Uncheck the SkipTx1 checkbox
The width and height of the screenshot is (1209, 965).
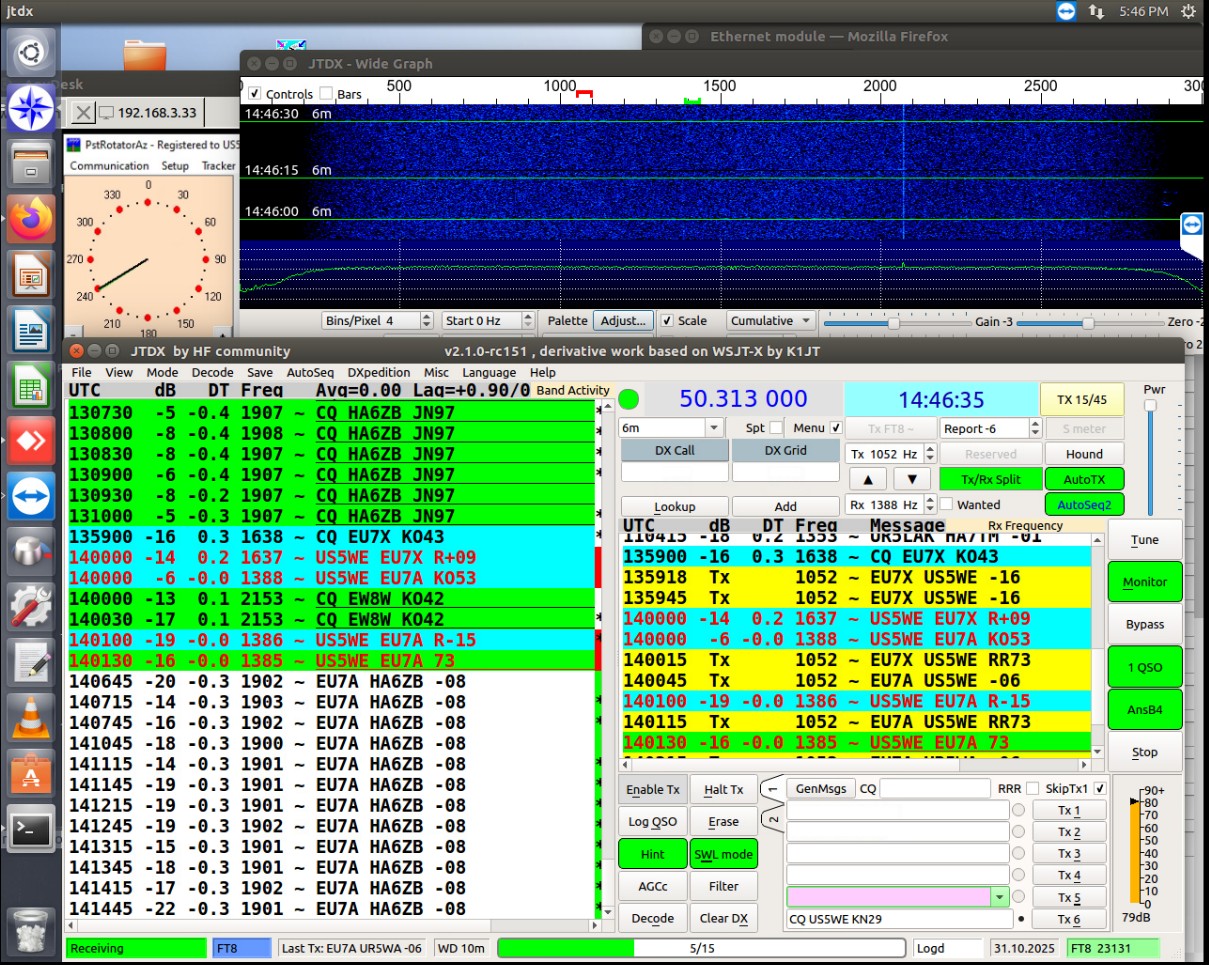(x=1100, y=788)
